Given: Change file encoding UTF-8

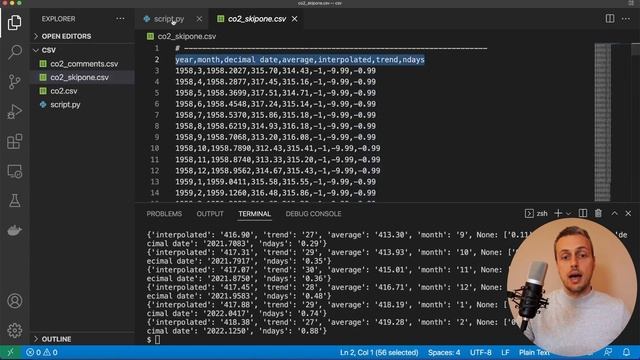Looking at the screenshot, I should point(480,352).
